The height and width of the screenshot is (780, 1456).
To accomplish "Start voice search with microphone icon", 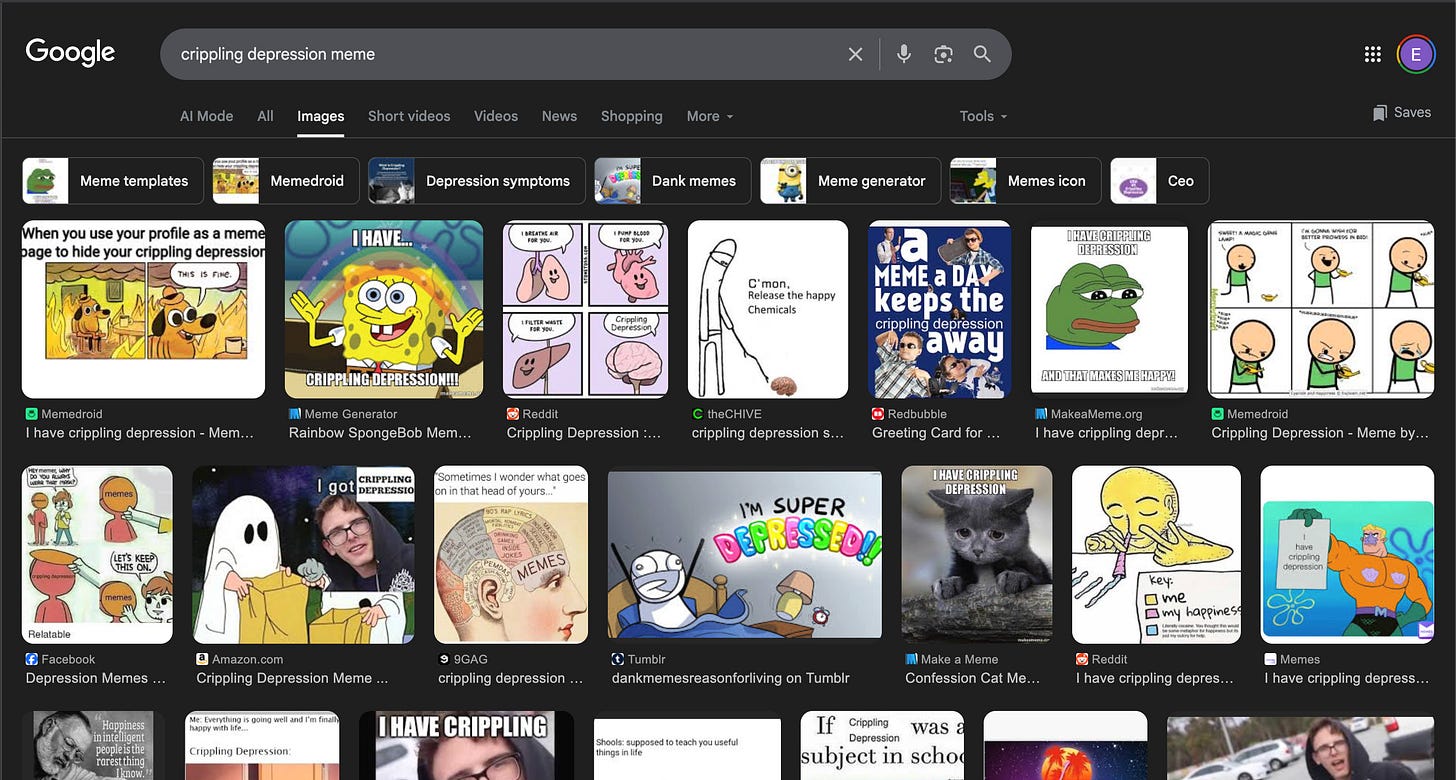I will [x=904, y=54].
